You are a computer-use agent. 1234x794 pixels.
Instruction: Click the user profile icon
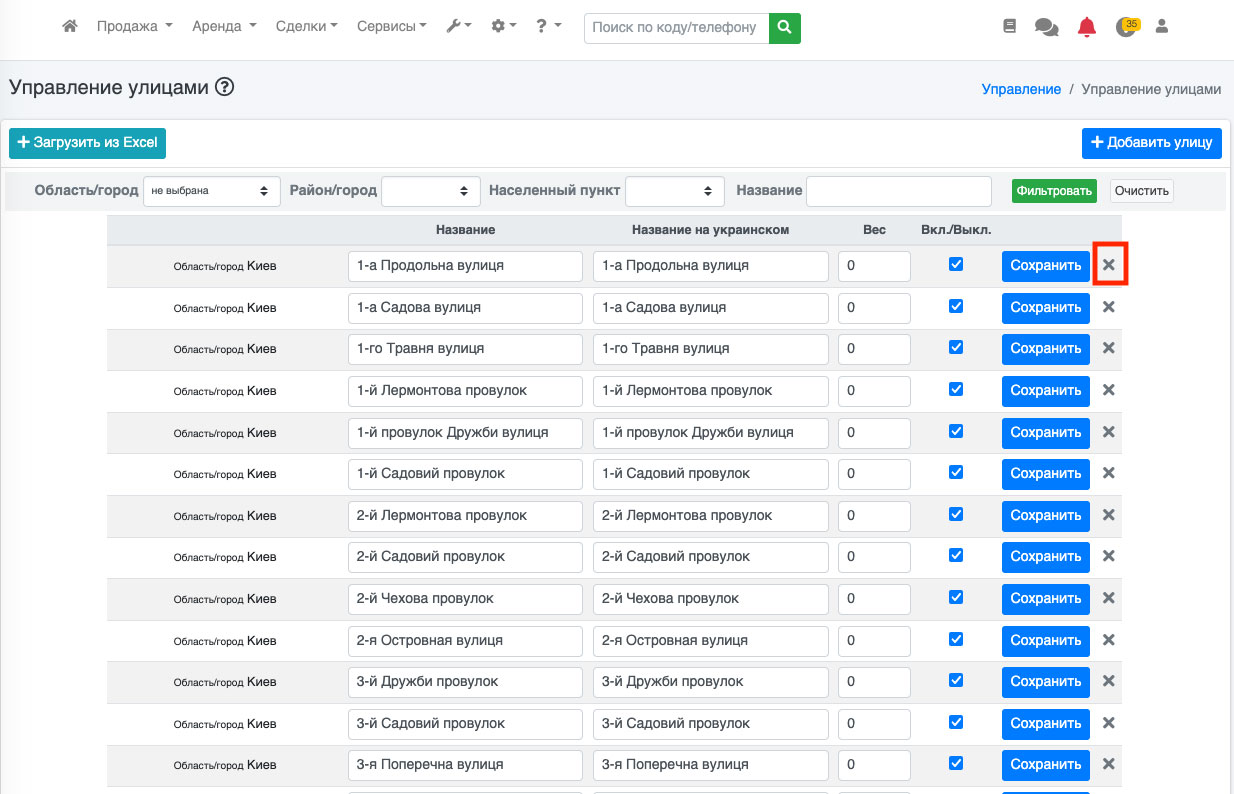(x=1162, y=27)
